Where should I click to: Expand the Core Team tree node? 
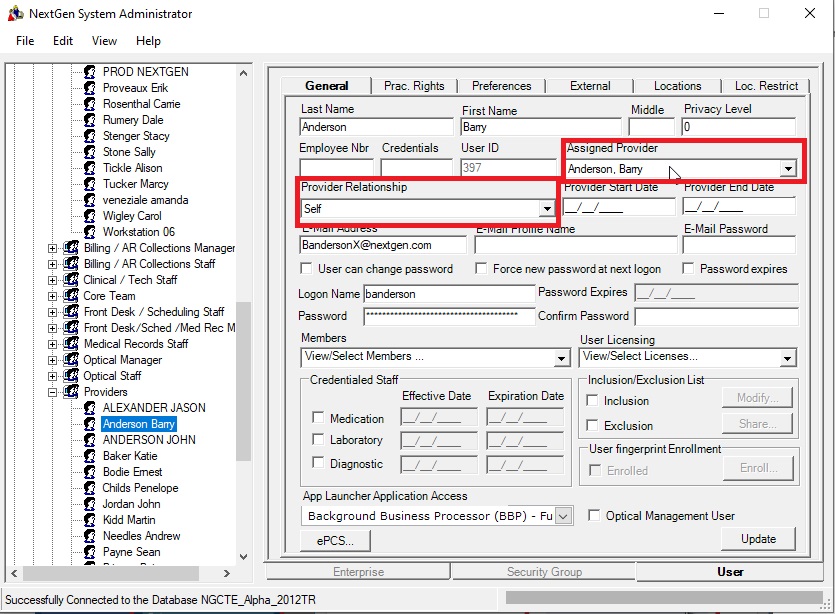[52, 296]
